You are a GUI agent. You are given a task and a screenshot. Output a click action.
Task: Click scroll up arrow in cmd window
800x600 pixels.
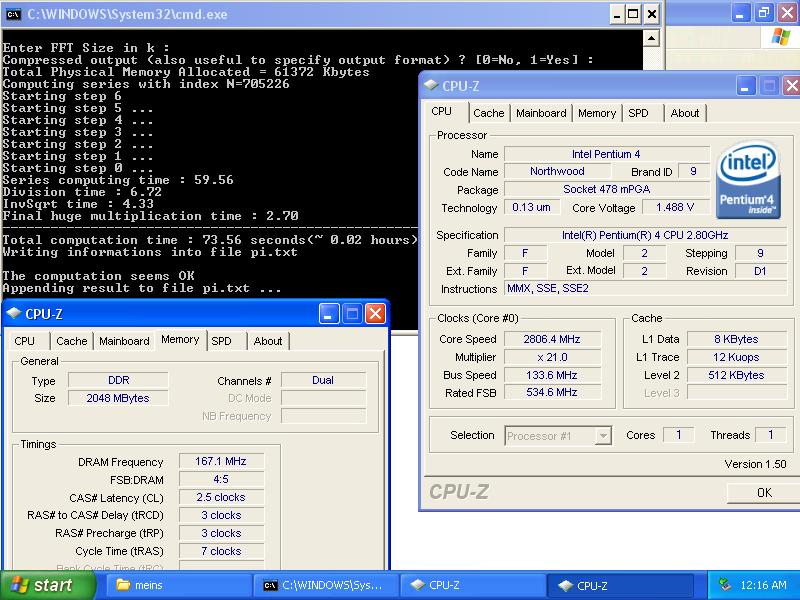click(x=652, y=38)
